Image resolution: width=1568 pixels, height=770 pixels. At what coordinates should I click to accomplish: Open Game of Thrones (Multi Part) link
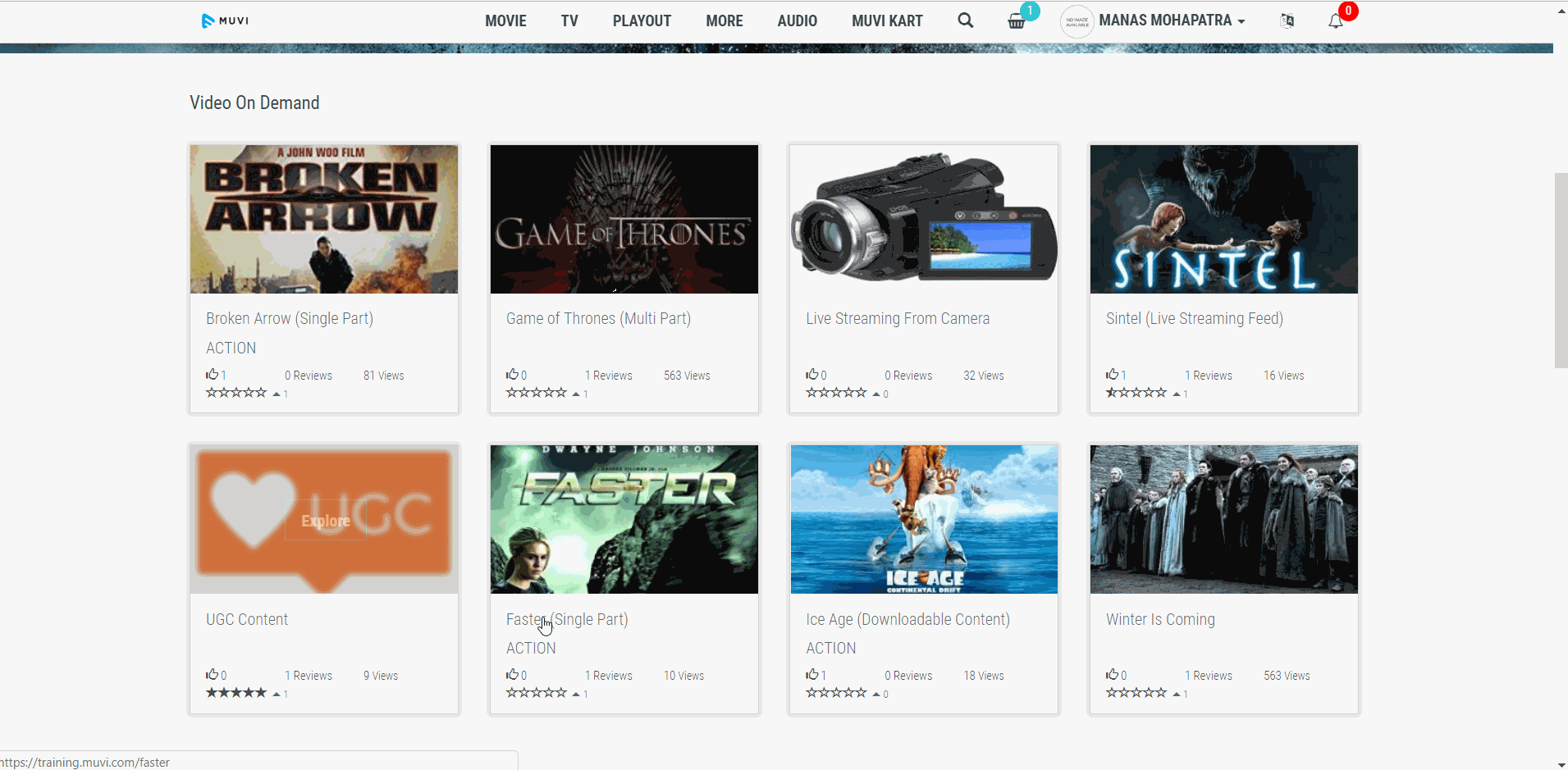598,318
